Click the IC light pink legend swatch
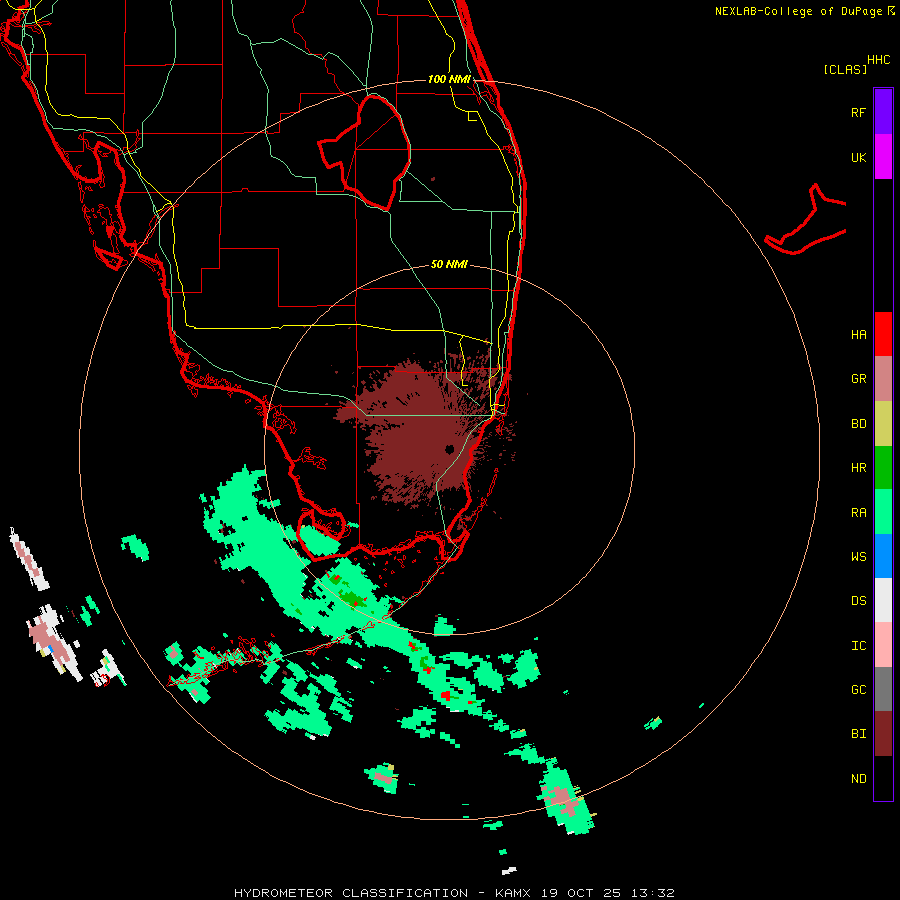Viewport: 900px width, 900px height. point(883,645)
